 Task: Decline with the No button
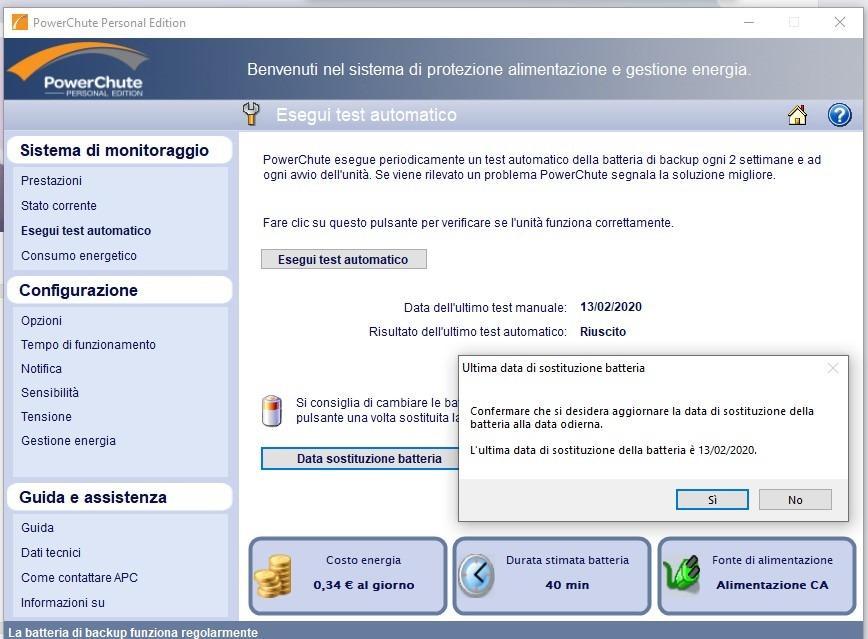point(795,499)
